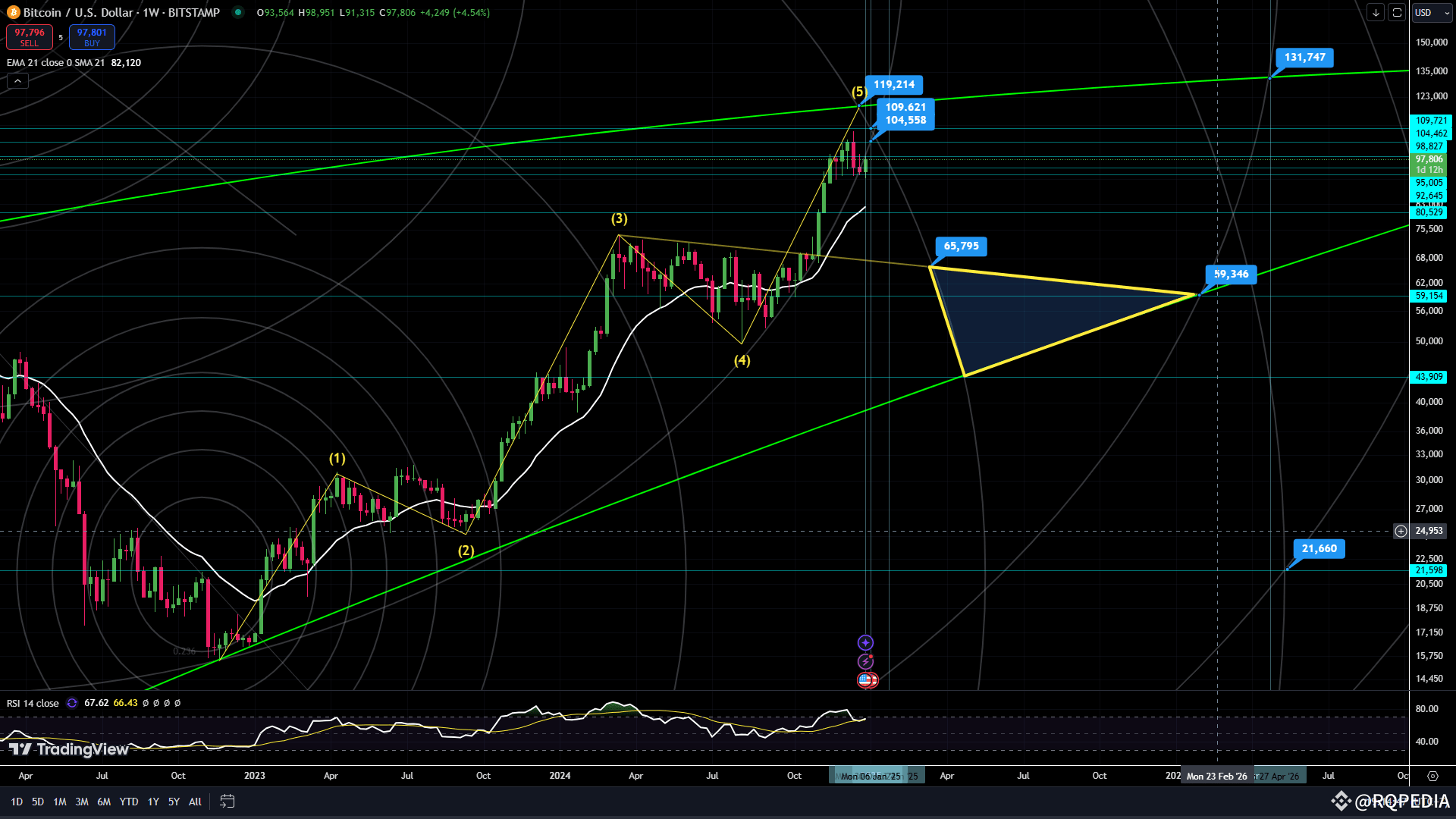Click the purple star event marker icon
The image size is (1456, 819).
click(865, 643)
